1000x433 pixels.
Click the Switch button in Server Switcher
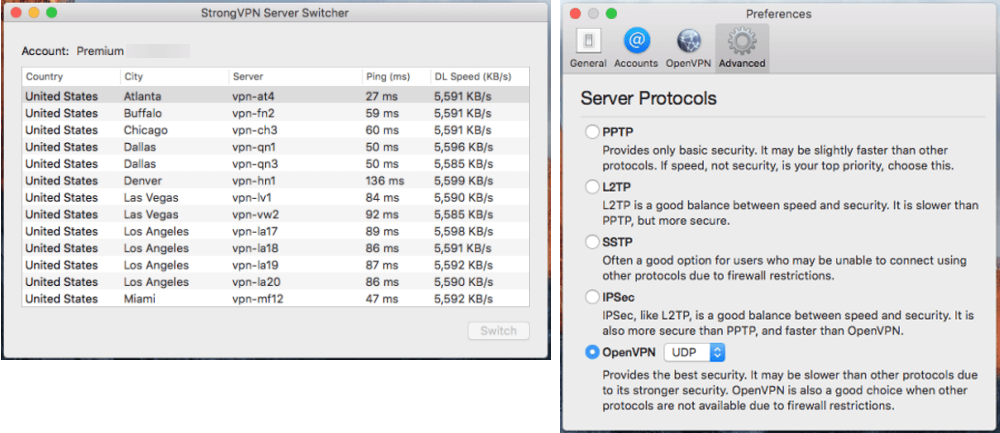point(498,331)
